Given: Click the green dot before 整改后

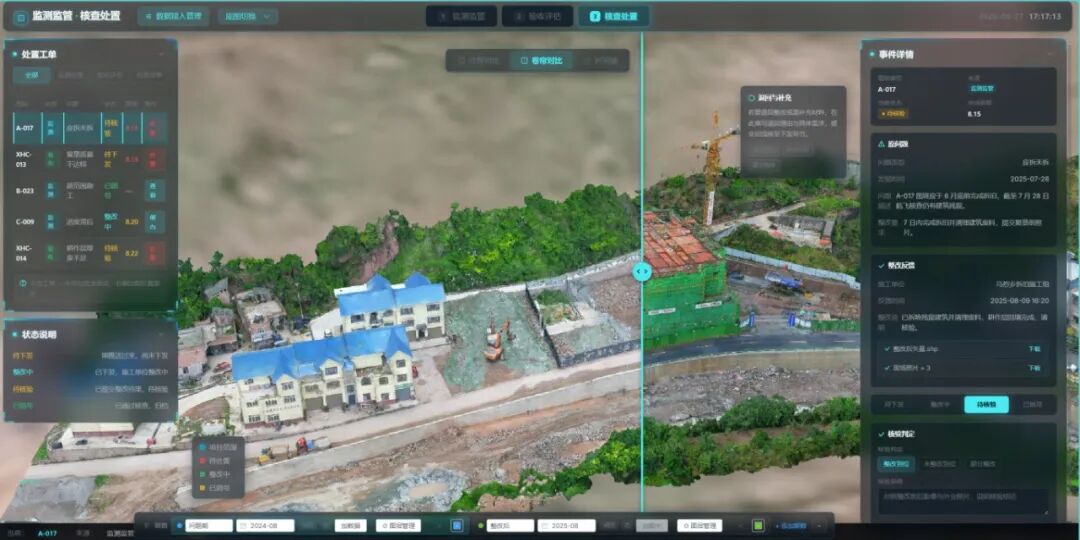Looking at the screenshot, I should (481, 526).
